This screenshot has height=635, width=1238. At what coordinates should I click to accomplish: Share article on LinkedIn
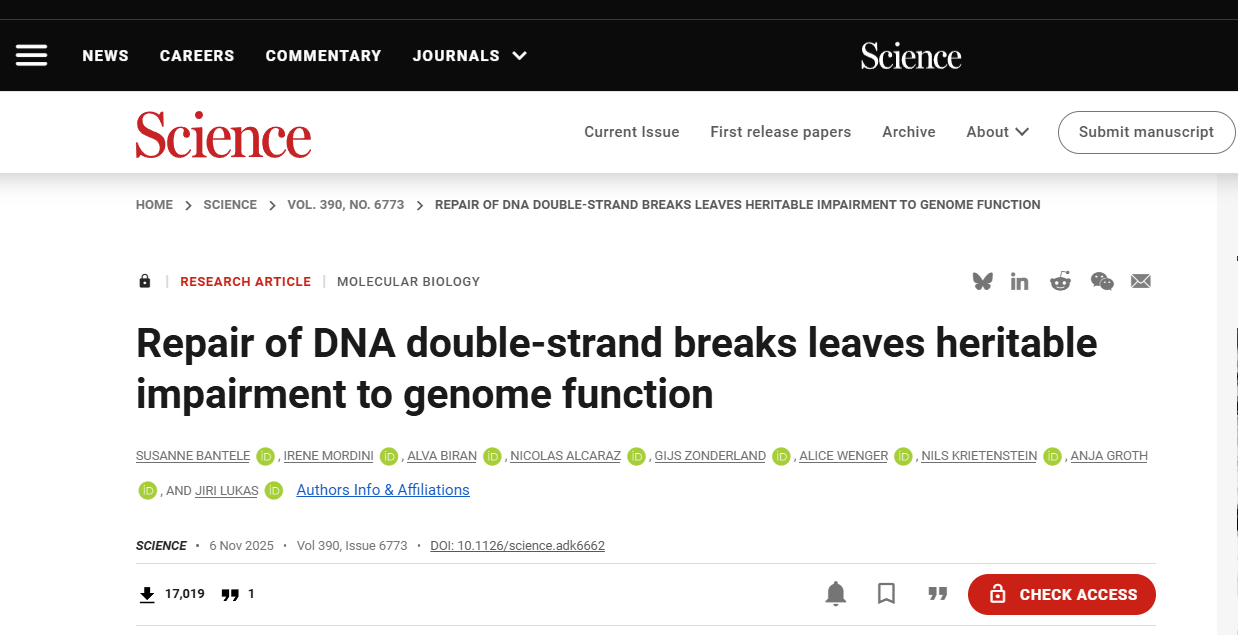pyautogui.click(x=1019, y=281)
